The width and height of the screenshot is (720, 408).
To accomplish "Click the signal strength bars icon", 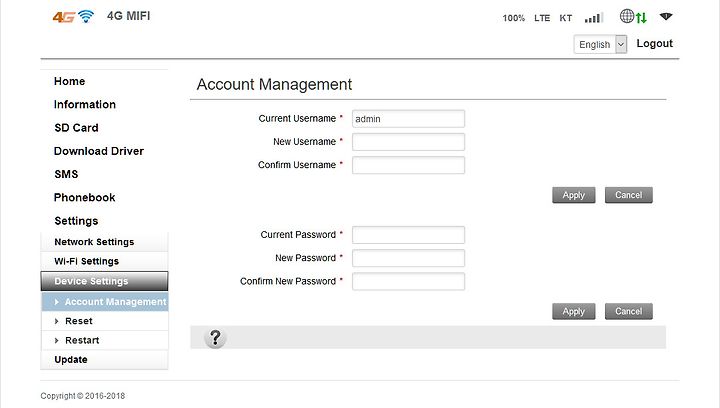I will click(x=594, y=18).
